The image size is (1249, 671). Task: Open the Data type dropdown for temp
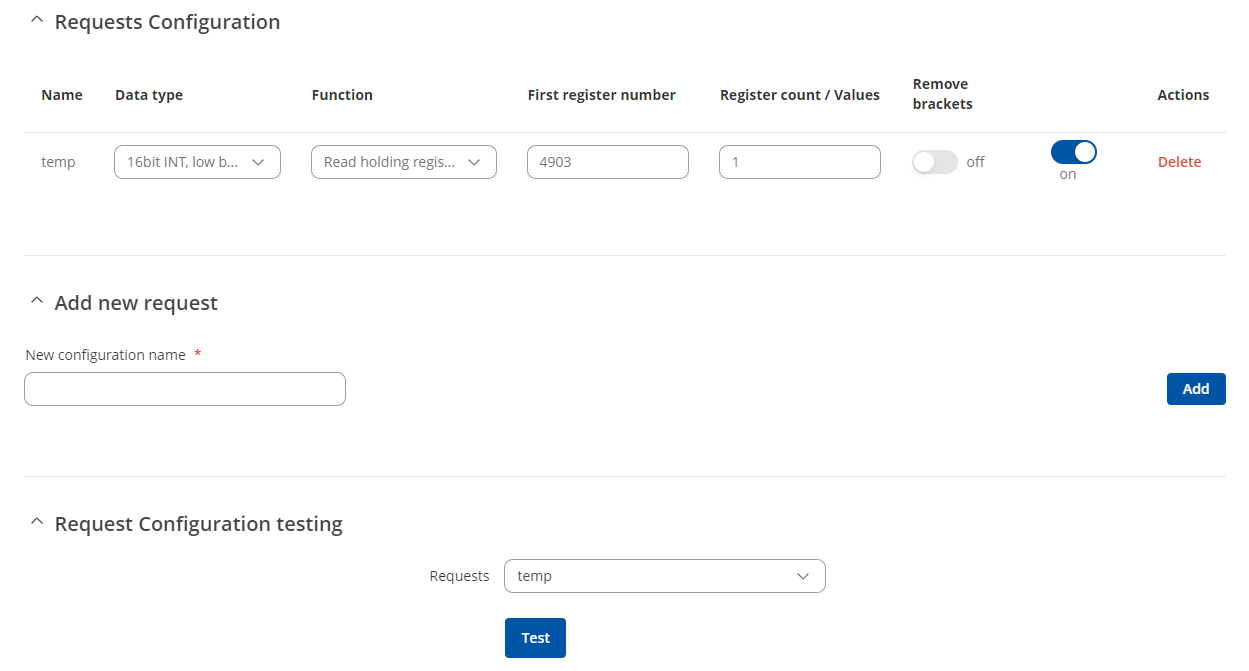coord(198,162)
